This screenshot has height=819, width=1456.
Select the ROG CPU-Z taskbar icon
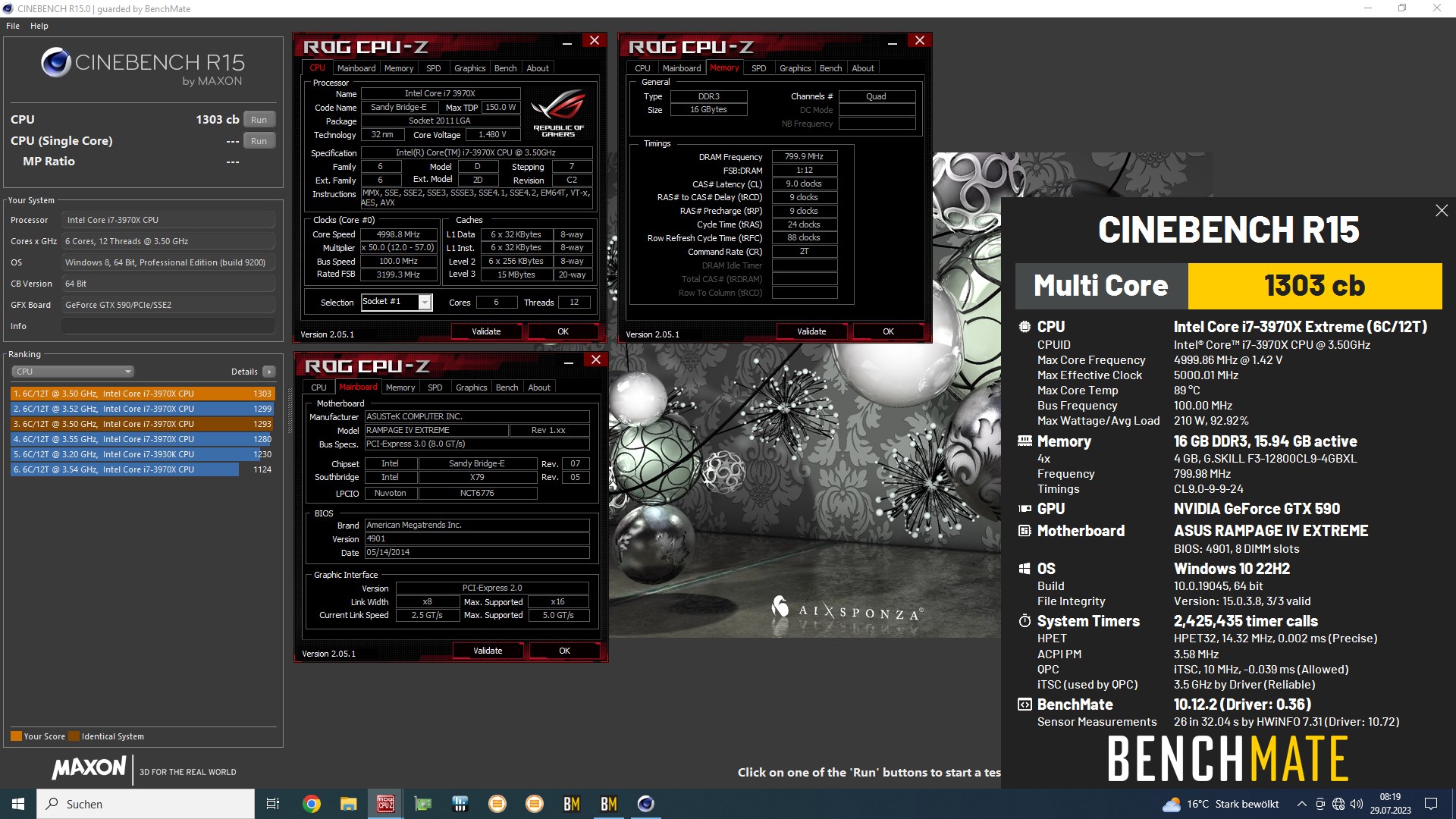(385, 804)
